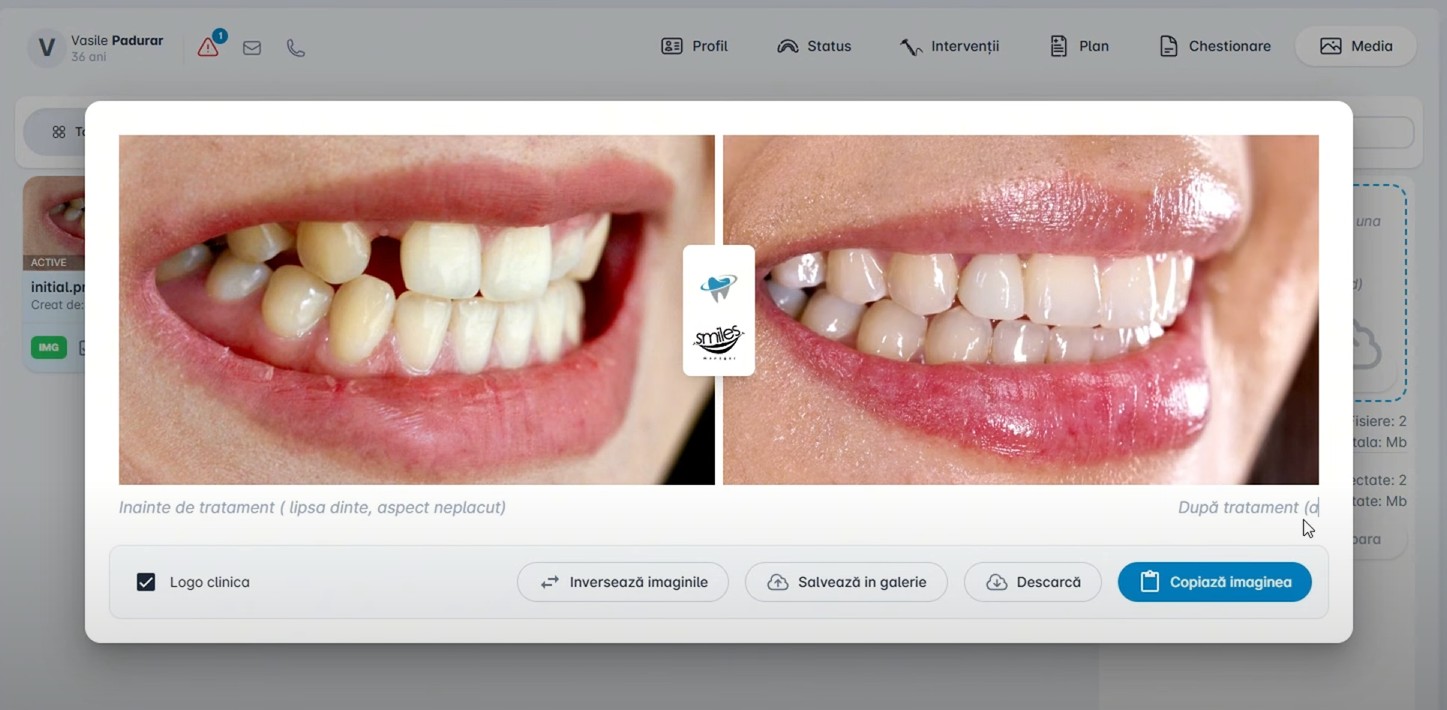This screenshot has height=710, width=1447.
Task: Click the swap arrows icon on Inversează imaginile
Action: (549, 581)
